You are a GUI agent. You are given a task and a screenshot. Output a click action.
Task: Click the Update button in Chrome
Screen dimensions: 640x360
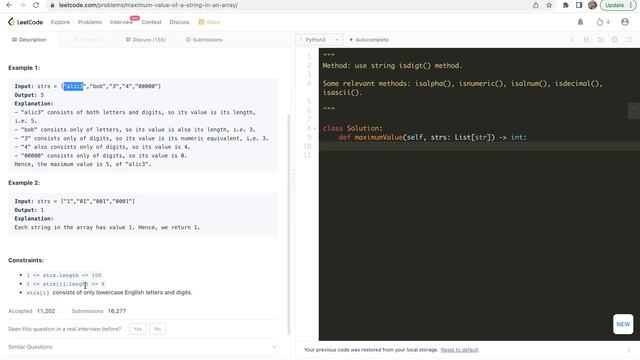(x=615, y=5)
